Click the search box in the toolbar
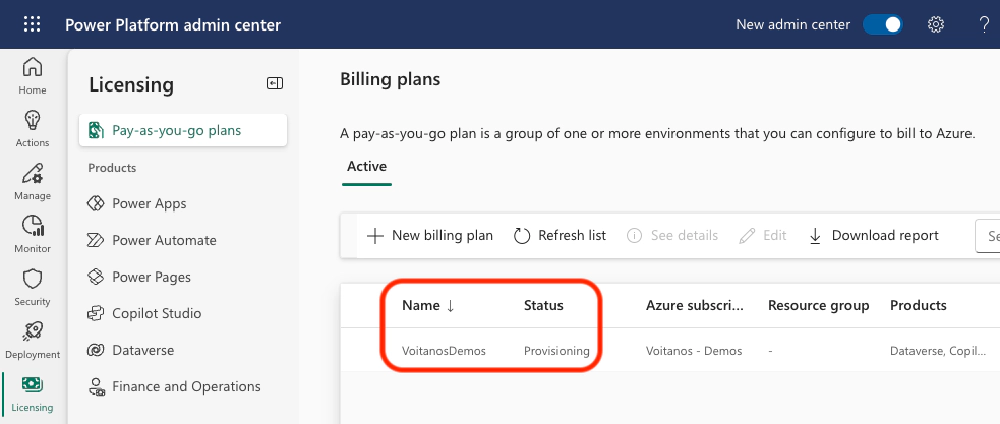 point(988,236)
